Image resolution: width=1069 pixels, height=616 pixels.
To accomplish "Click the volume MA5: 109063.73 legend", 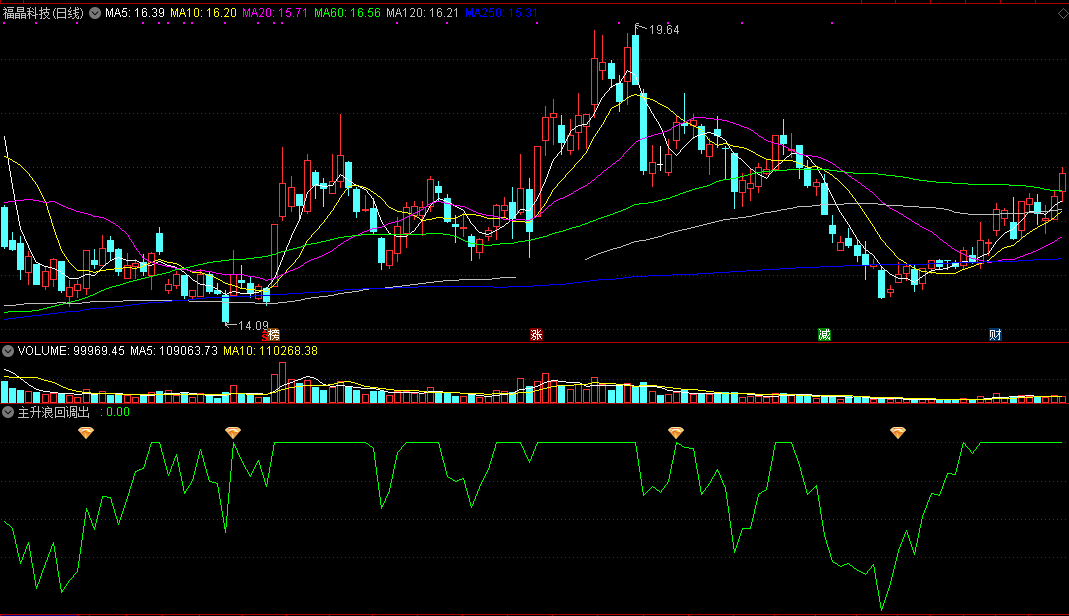I will point(174,351).
